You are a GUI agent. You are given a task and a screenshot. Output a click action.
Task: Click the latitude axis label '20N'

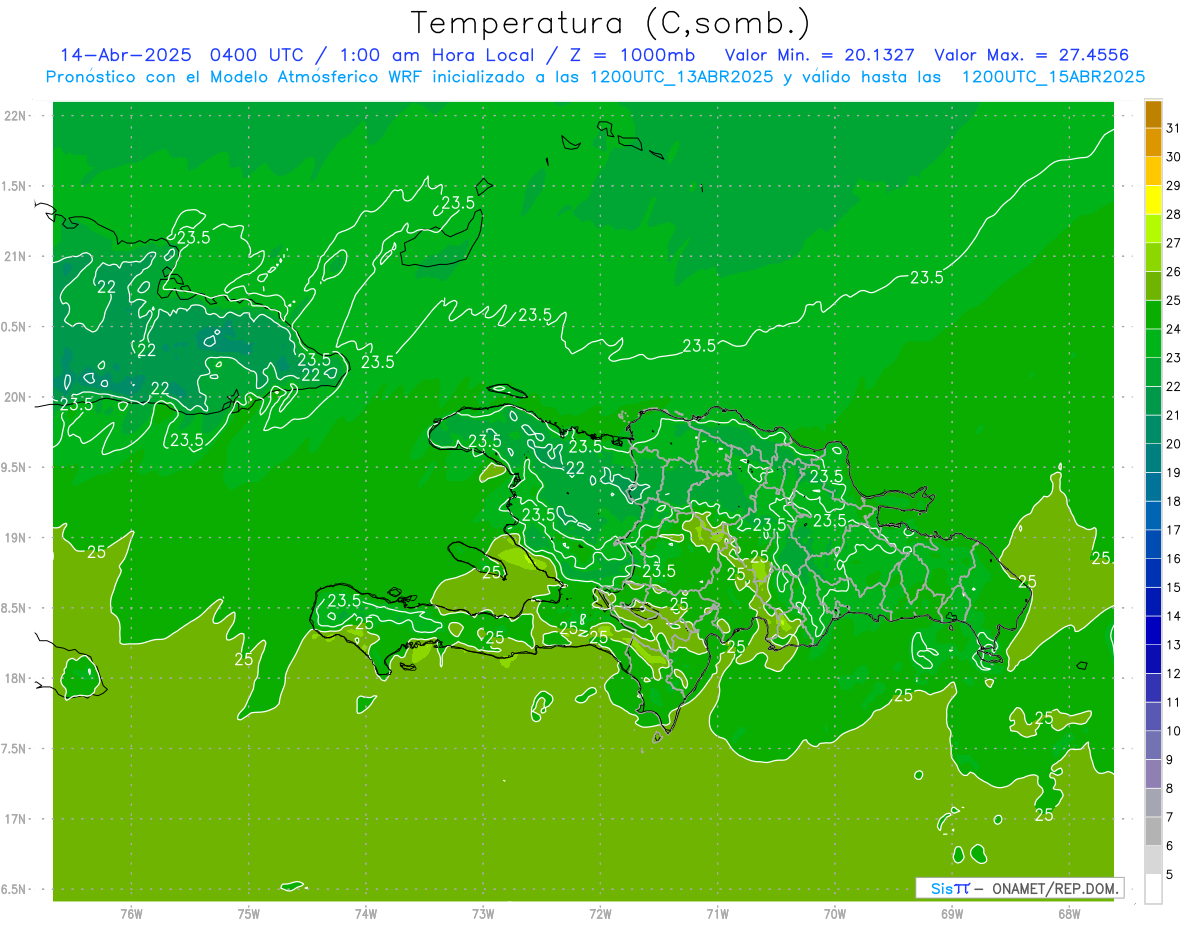pos(16,397)
